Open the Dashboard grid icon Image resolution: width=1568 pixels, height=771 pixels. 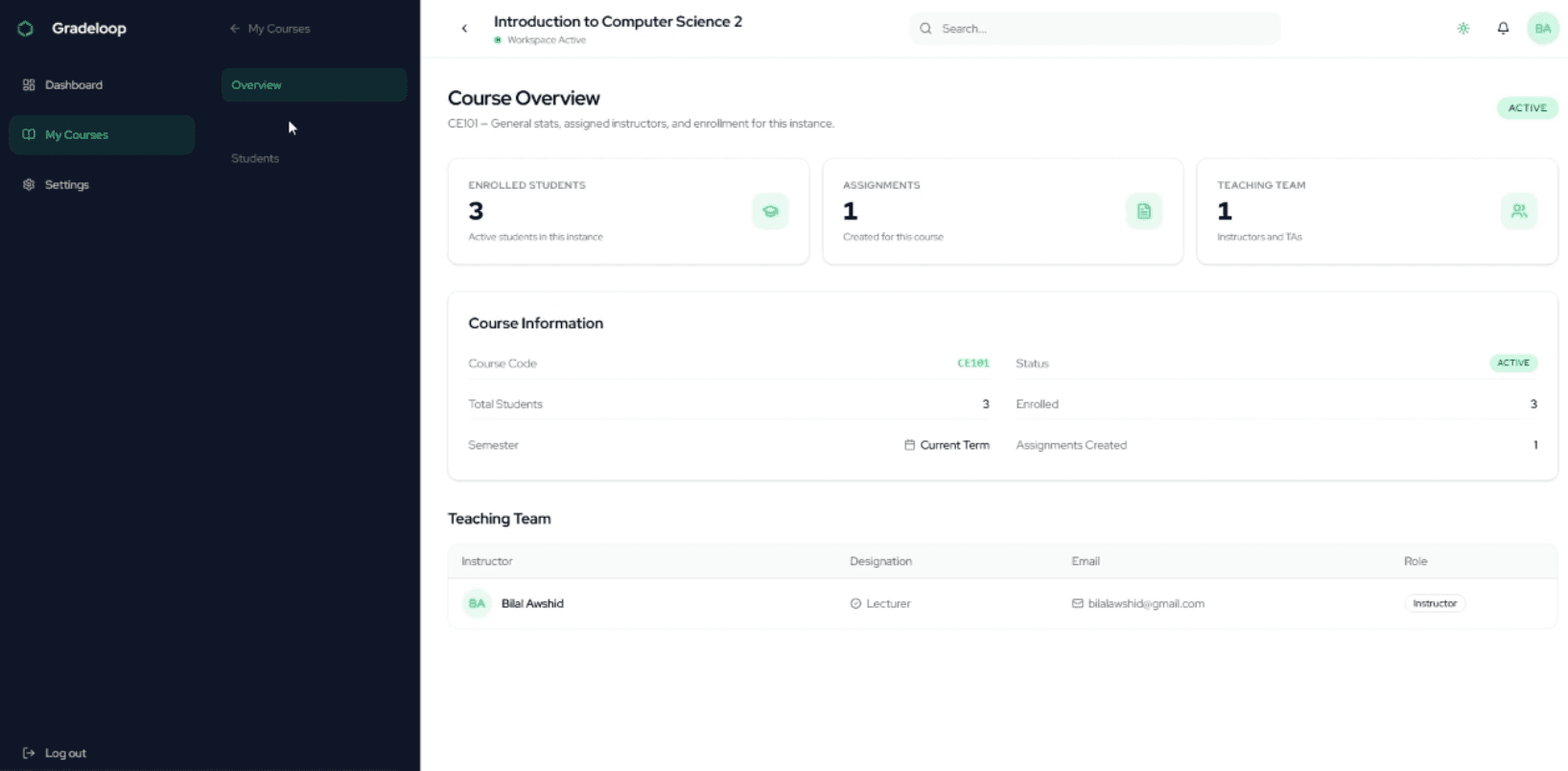(x=29, y=85)
